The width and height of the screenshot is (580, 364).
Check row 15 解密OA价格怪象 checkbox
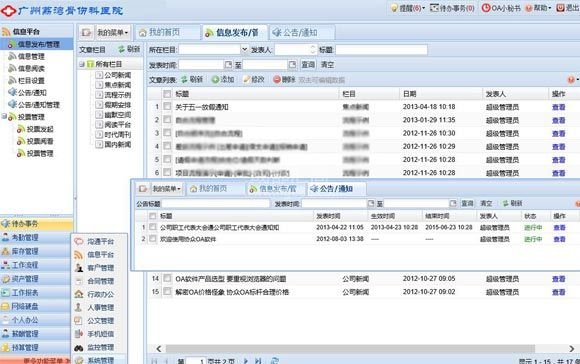(x=167, y=291)
